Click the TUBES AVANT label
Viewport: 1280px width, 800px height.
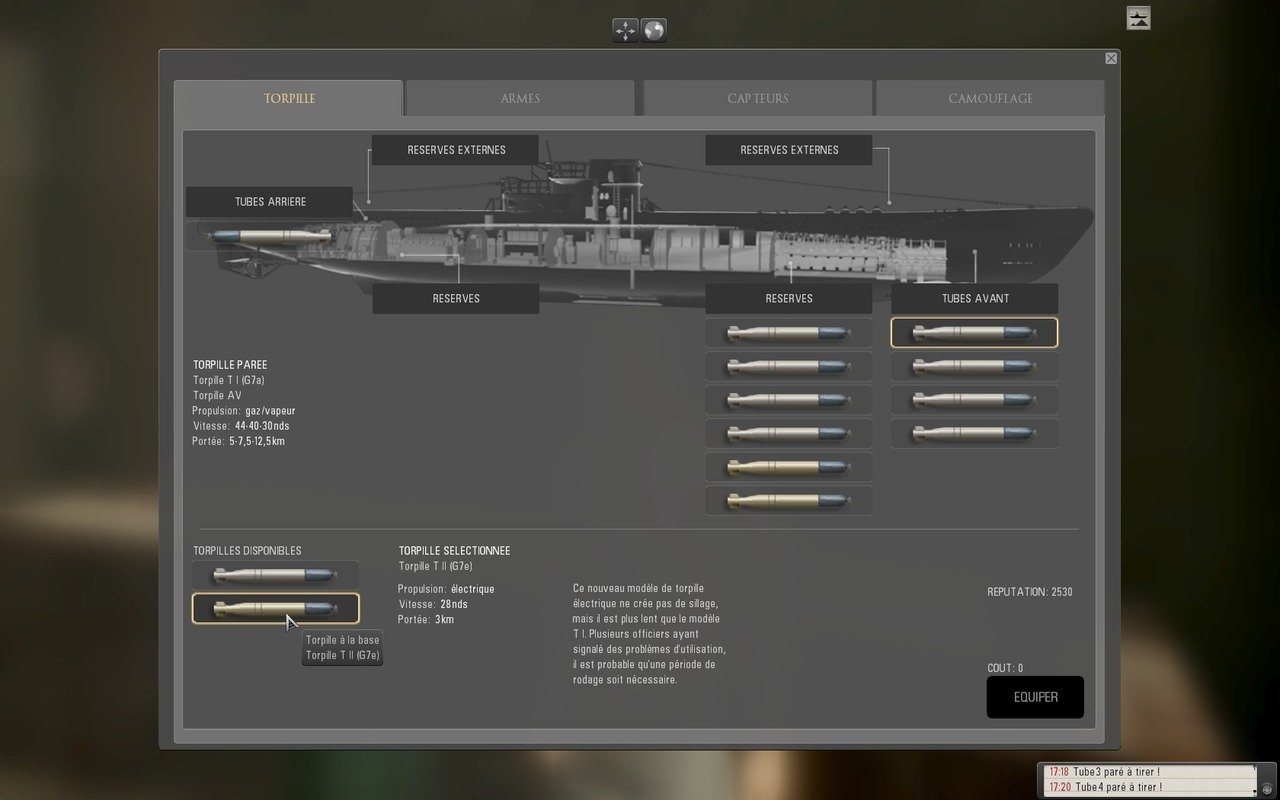tap(974, 299)
